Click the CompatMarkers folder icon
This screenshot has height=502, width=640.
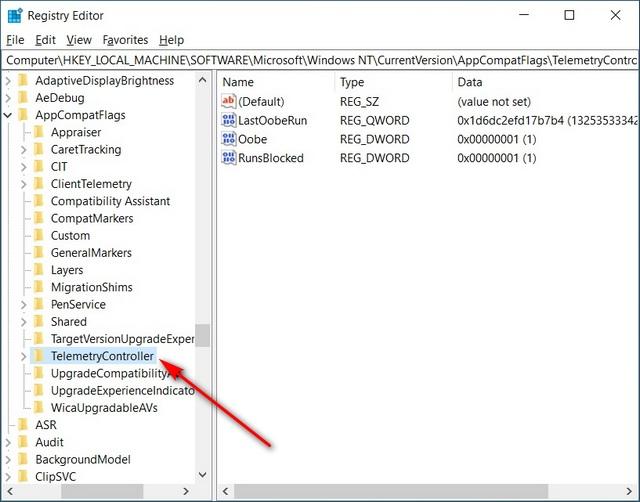(39, 218)
